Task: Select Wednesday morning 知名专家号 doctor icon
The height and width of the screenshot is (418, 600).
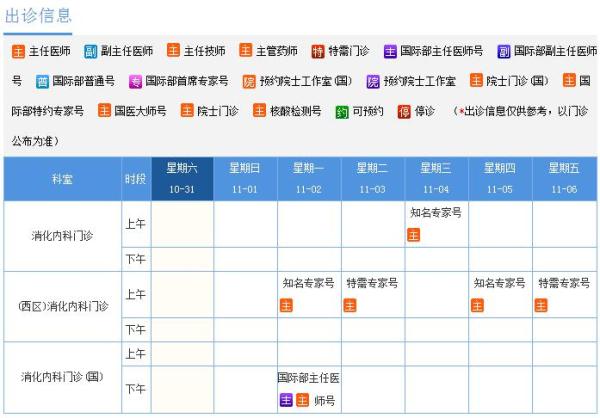Action: tap(413, 235)
